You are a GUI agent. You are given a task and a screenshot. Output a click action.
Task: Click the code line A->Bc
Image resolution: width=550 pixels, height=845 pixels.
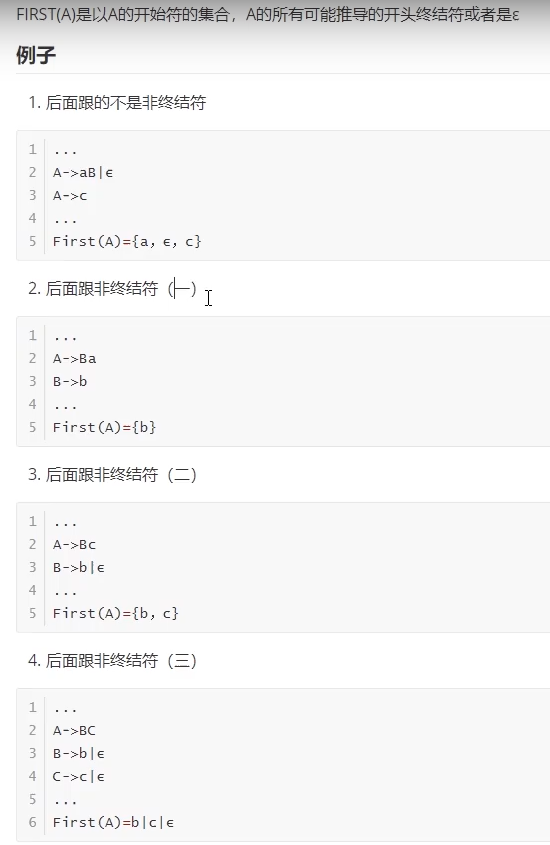click(74, 544)
